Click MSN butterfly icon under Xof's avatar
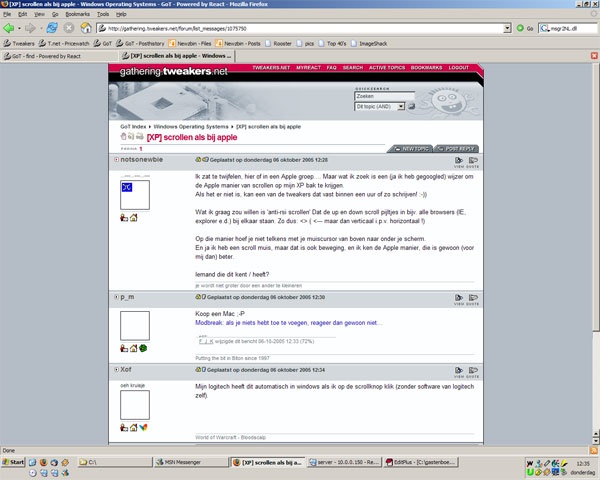Image resolution: width=600 pixels, height=480 pixels. pyautogui.click(x=143, y=428)
